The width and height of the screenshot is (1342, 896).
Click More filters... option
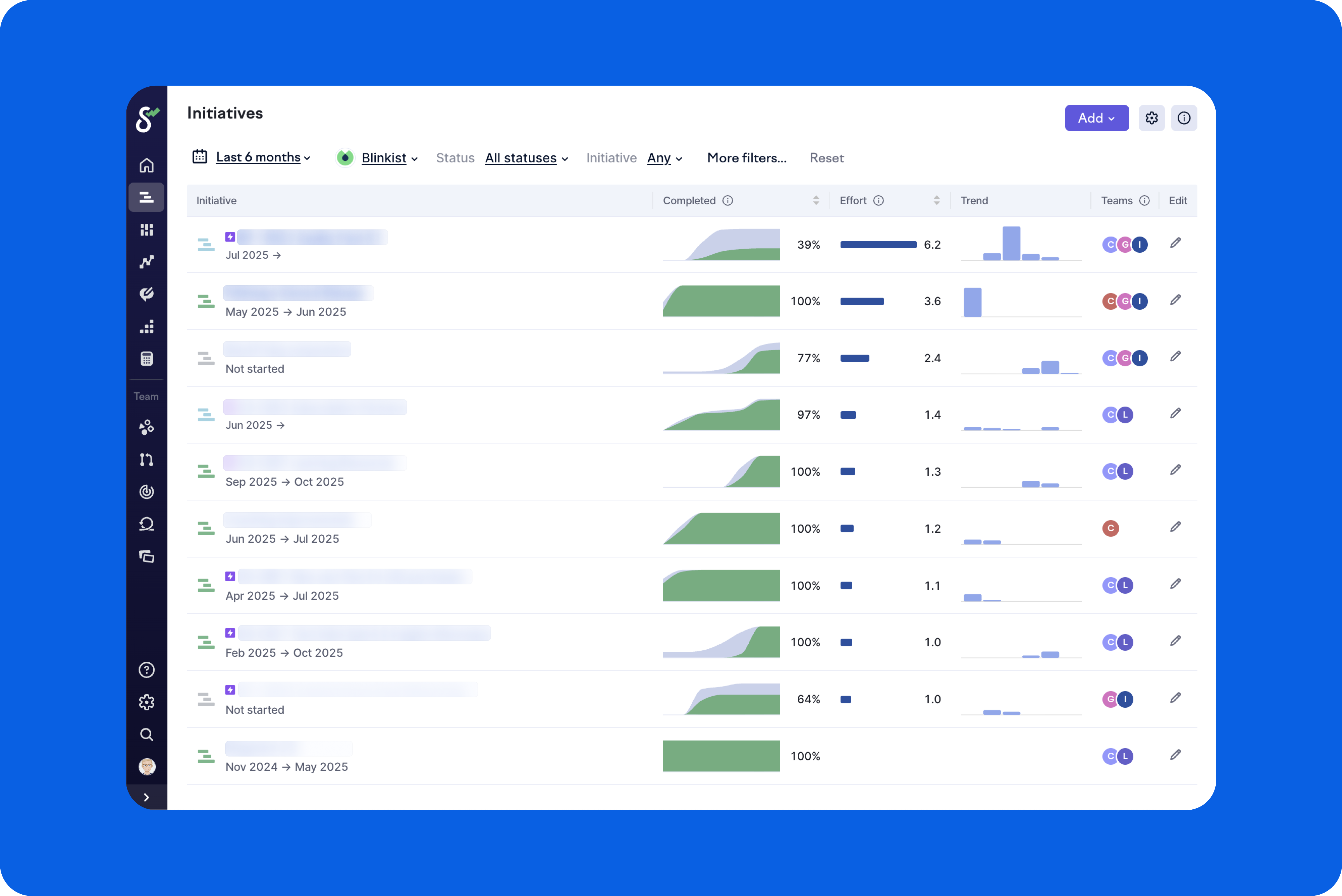click(x=746, y=158)
